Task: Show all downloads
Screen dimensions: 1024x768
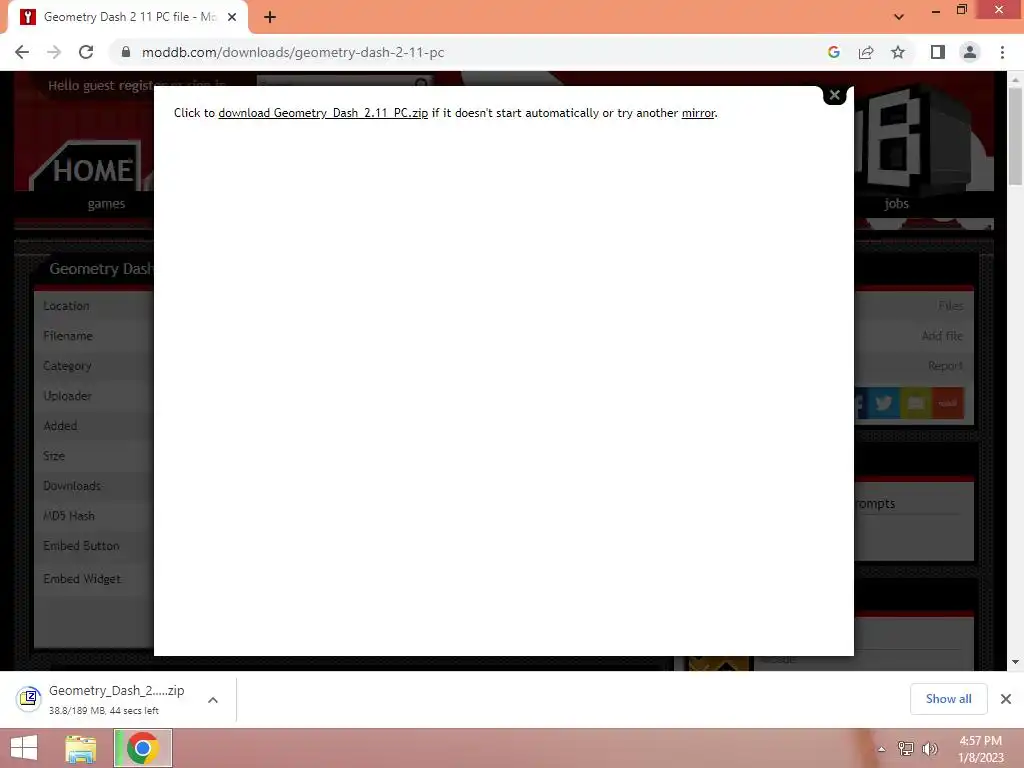Action: [948, 699]
